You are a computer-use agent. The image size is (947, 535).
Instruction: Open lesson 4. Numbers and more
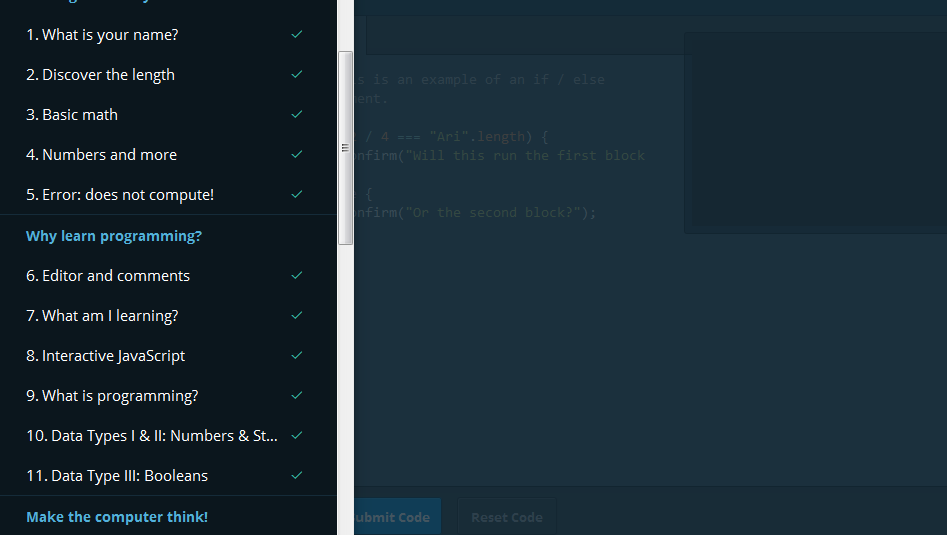[x=101, y=155]
